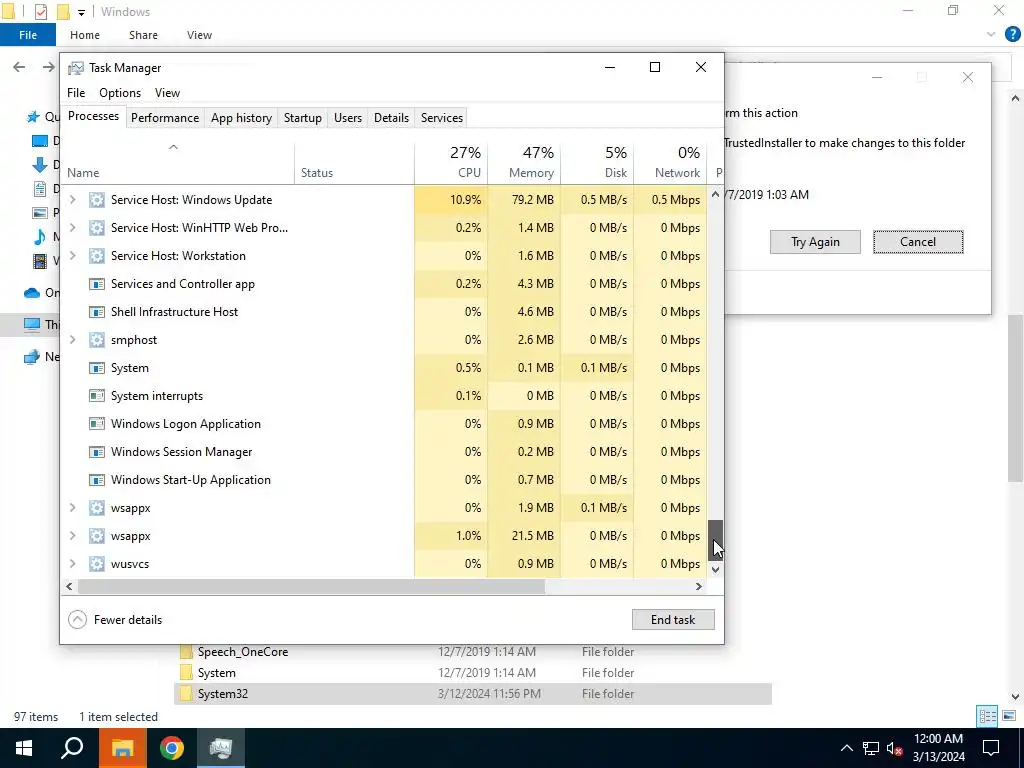1024x768 pixels.
Task: Click the Service Host: Windows Update gear icon
Action: (x=97, y=200)
